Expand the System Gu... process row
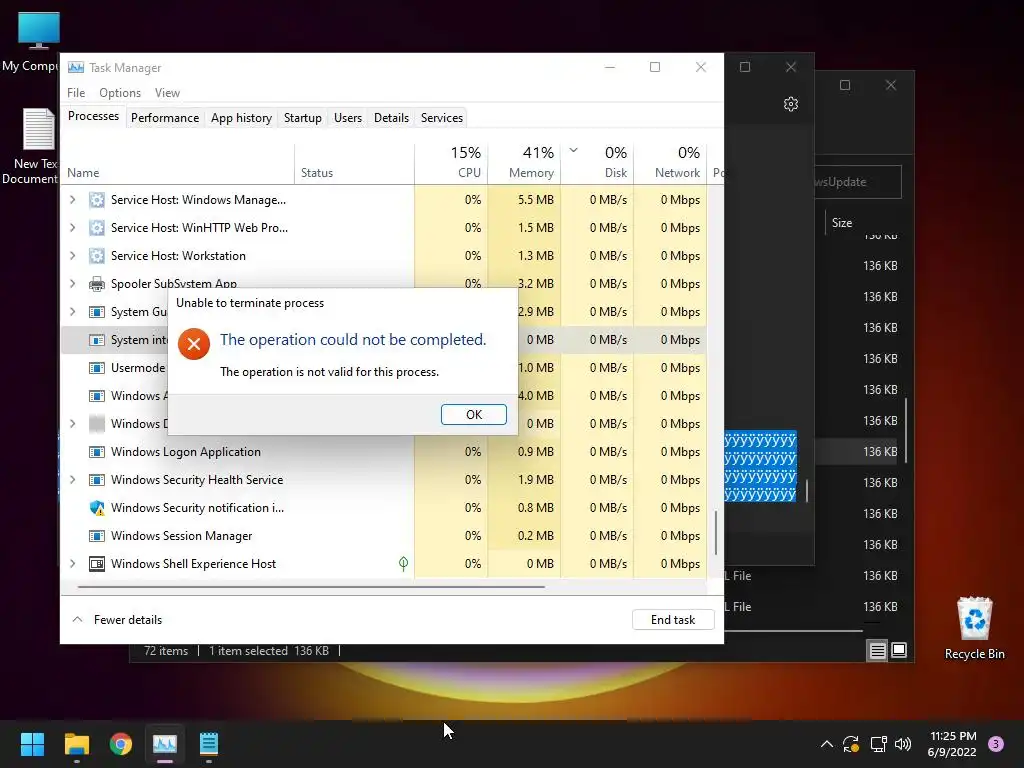 click(72, 312)
